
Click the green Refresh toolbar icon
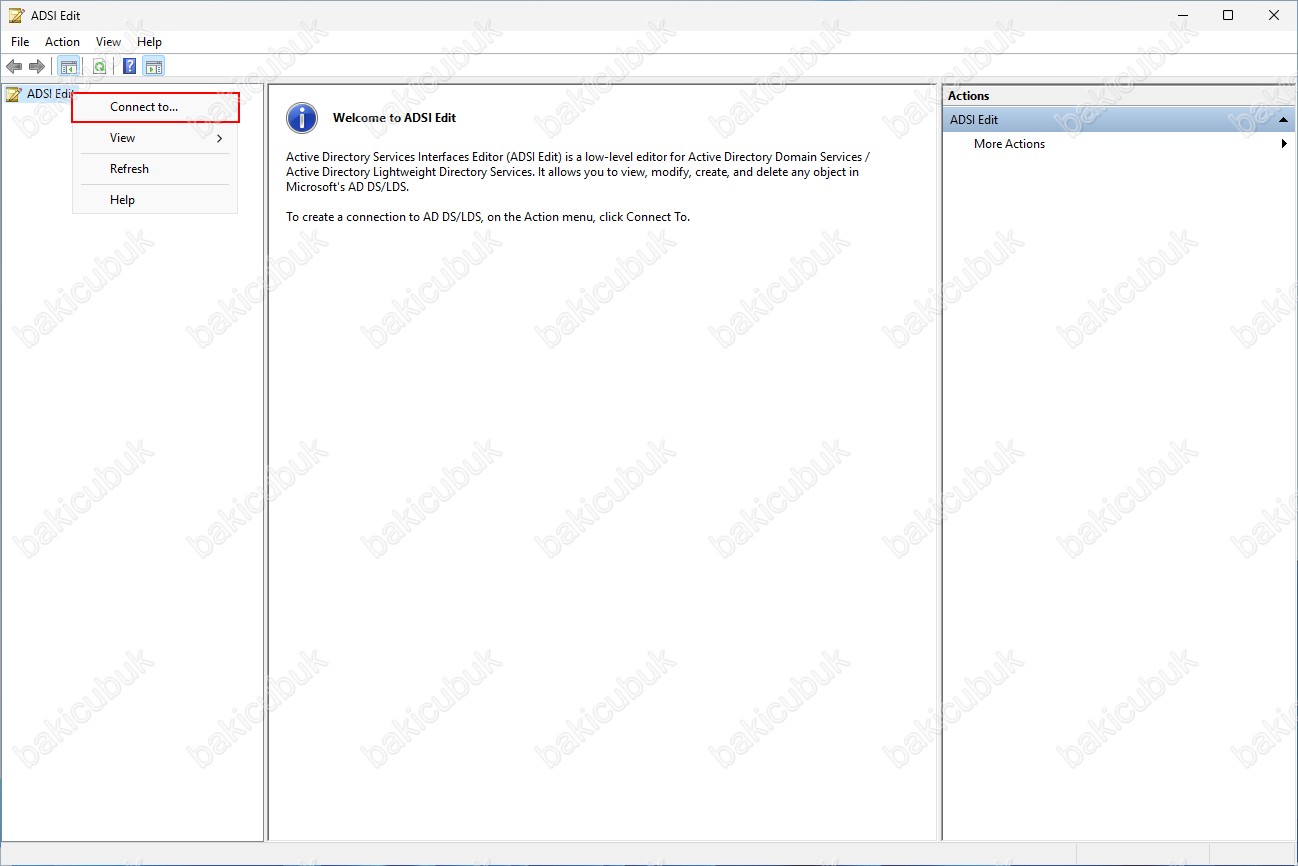tap(99, 67)
